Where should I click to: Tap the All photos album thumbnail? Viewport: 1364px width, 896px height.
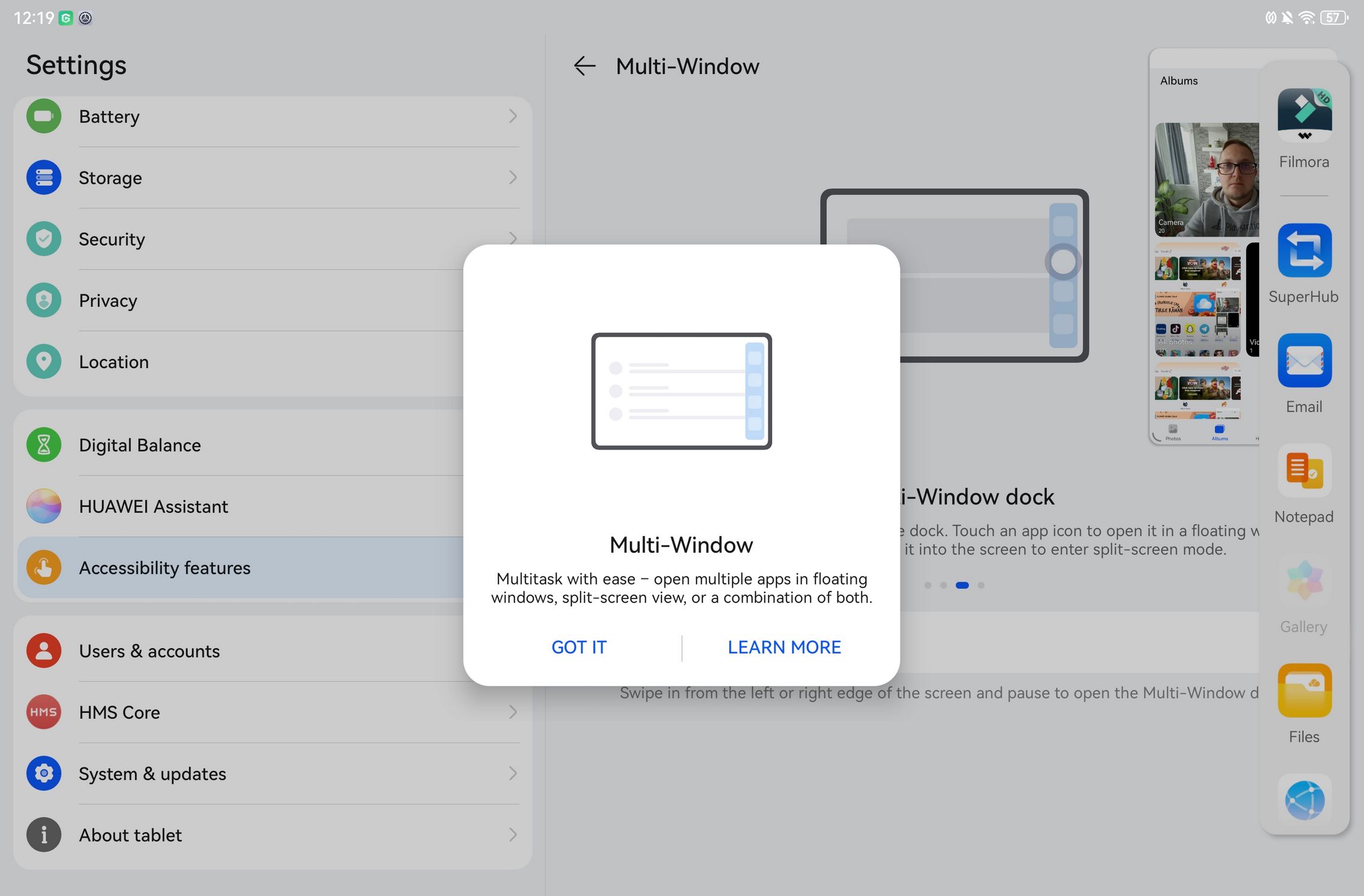[x=1198, y=300]
